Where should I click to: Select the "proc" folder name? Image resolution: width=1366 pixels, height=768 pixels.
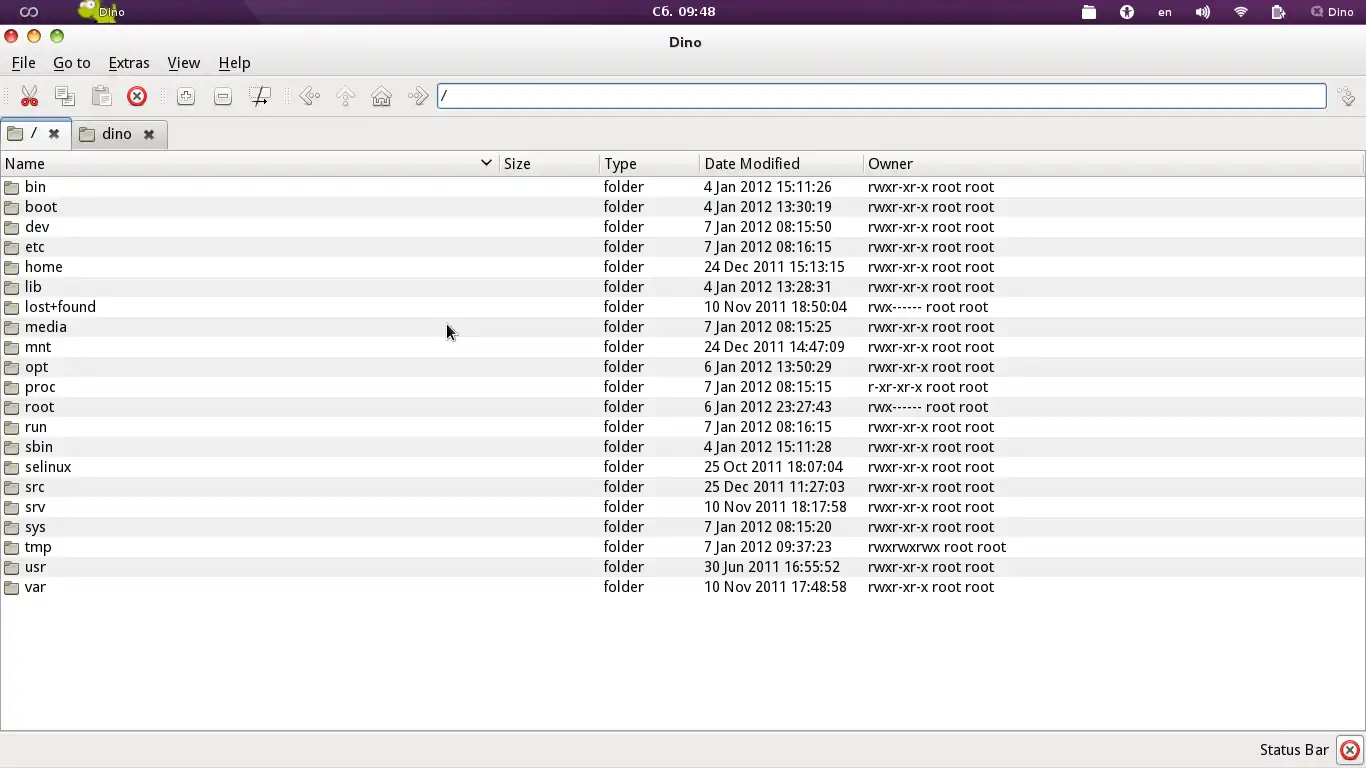point(40,387)
